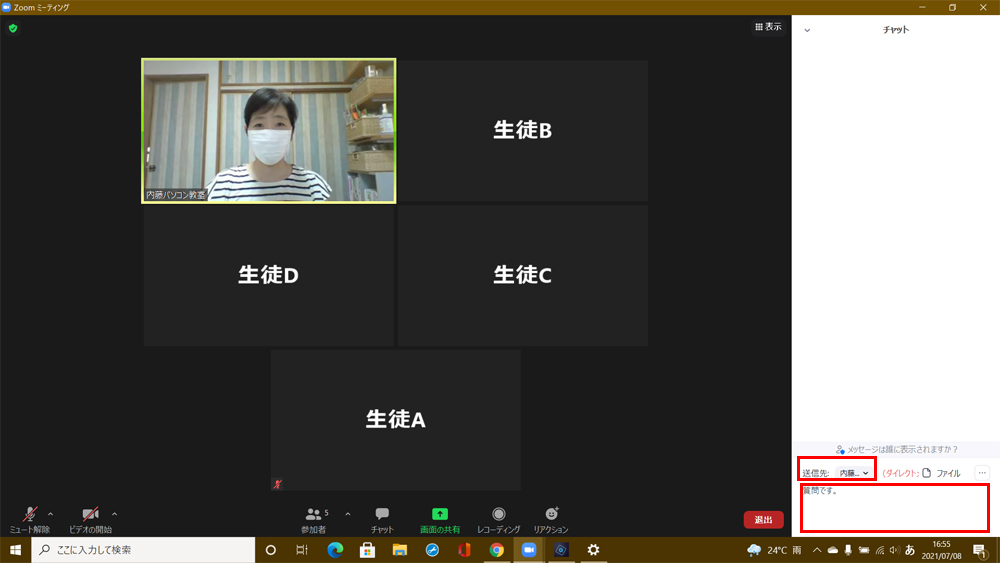Show hidden system tray icons
Viewport: 1000px width, 563px height.
click(x=817, y=550)
